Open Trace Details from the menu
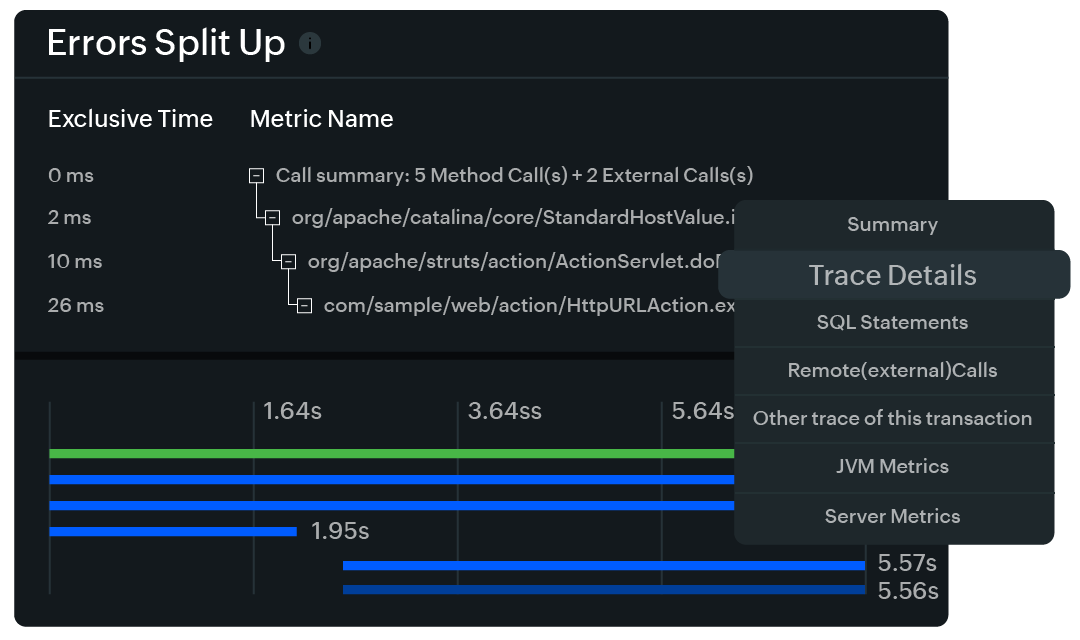 coord(892,275)
